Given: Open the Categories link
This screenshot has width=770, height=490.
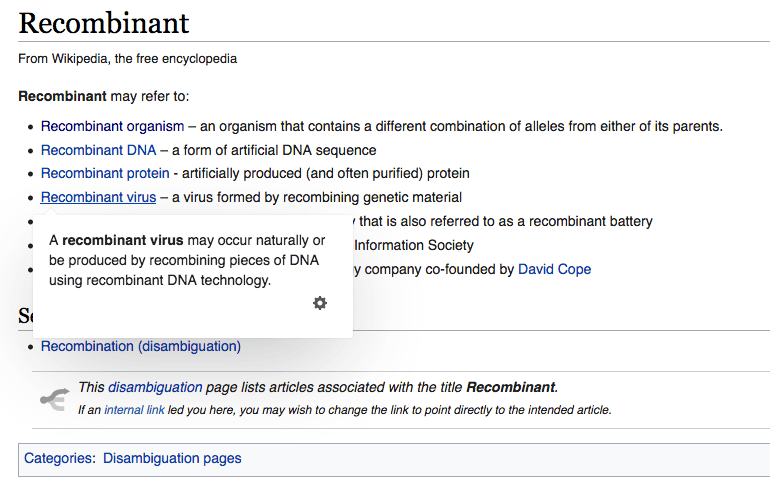Looking at the screenshot, I should (59, 459).
